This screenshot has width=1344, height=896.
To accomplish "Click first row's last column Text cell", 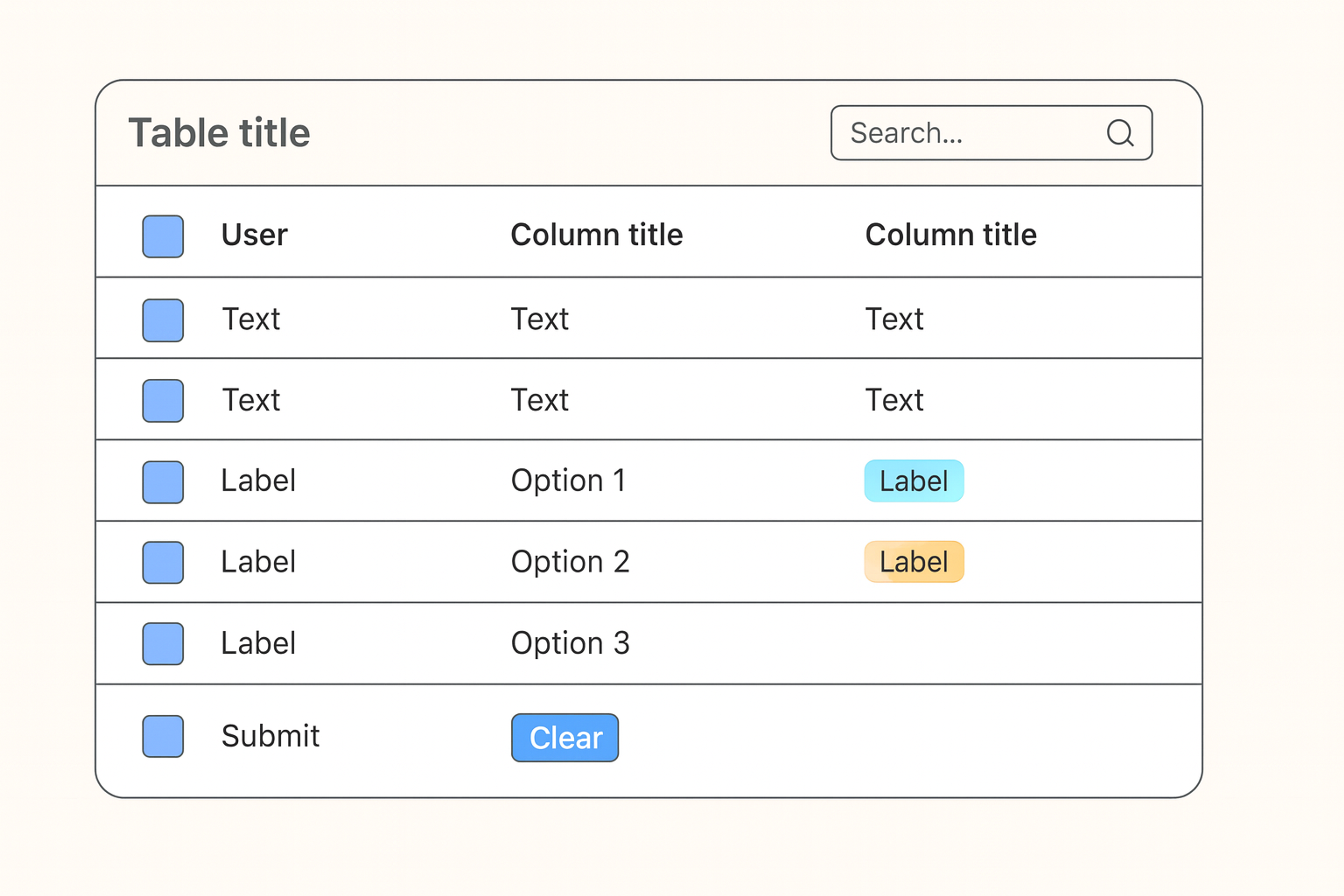I will 894,318.
